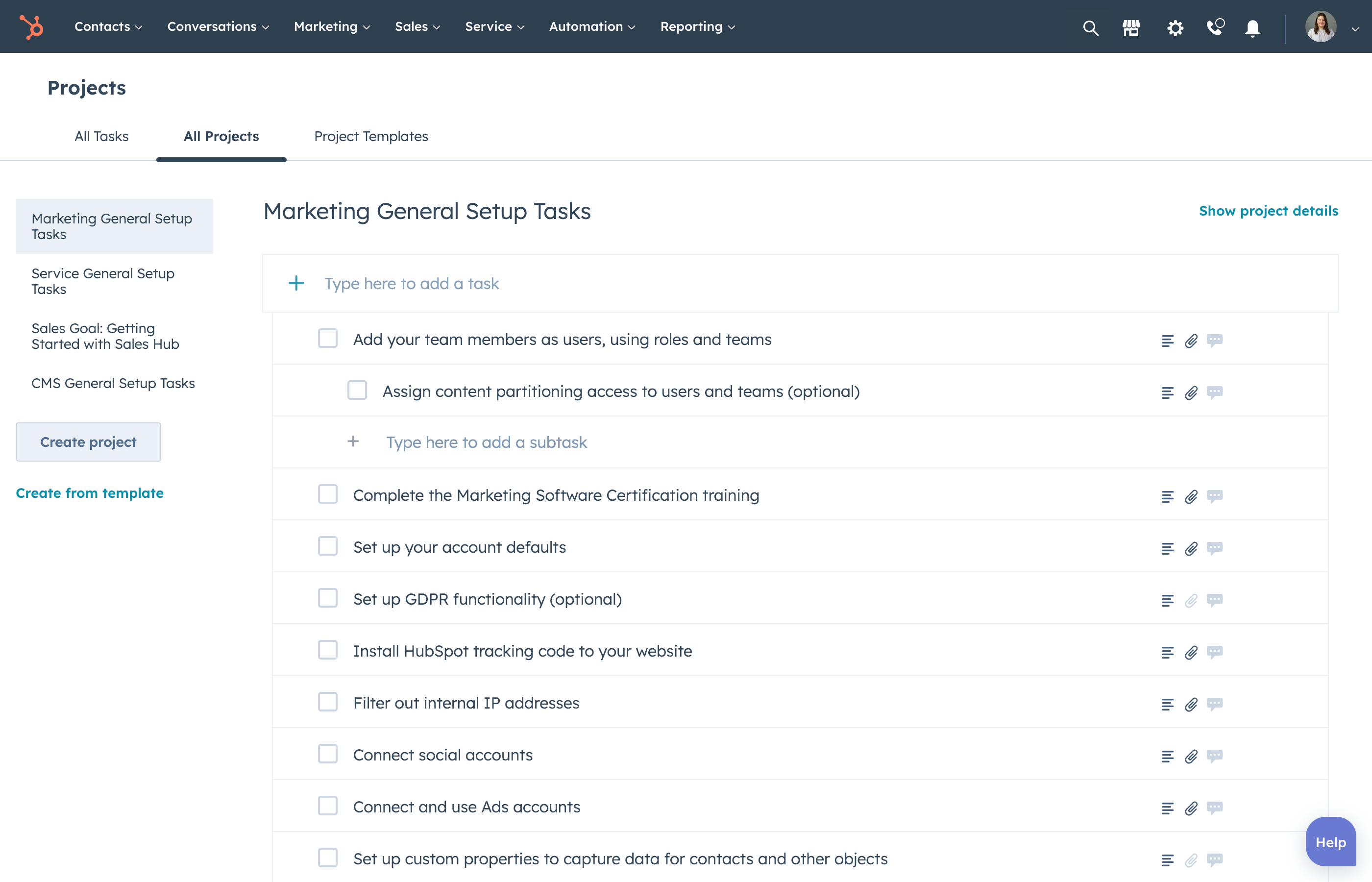The width and height of the screenshot is (1372, 882).
Task: Click the Create from template link
Action: tap(89, 493)
